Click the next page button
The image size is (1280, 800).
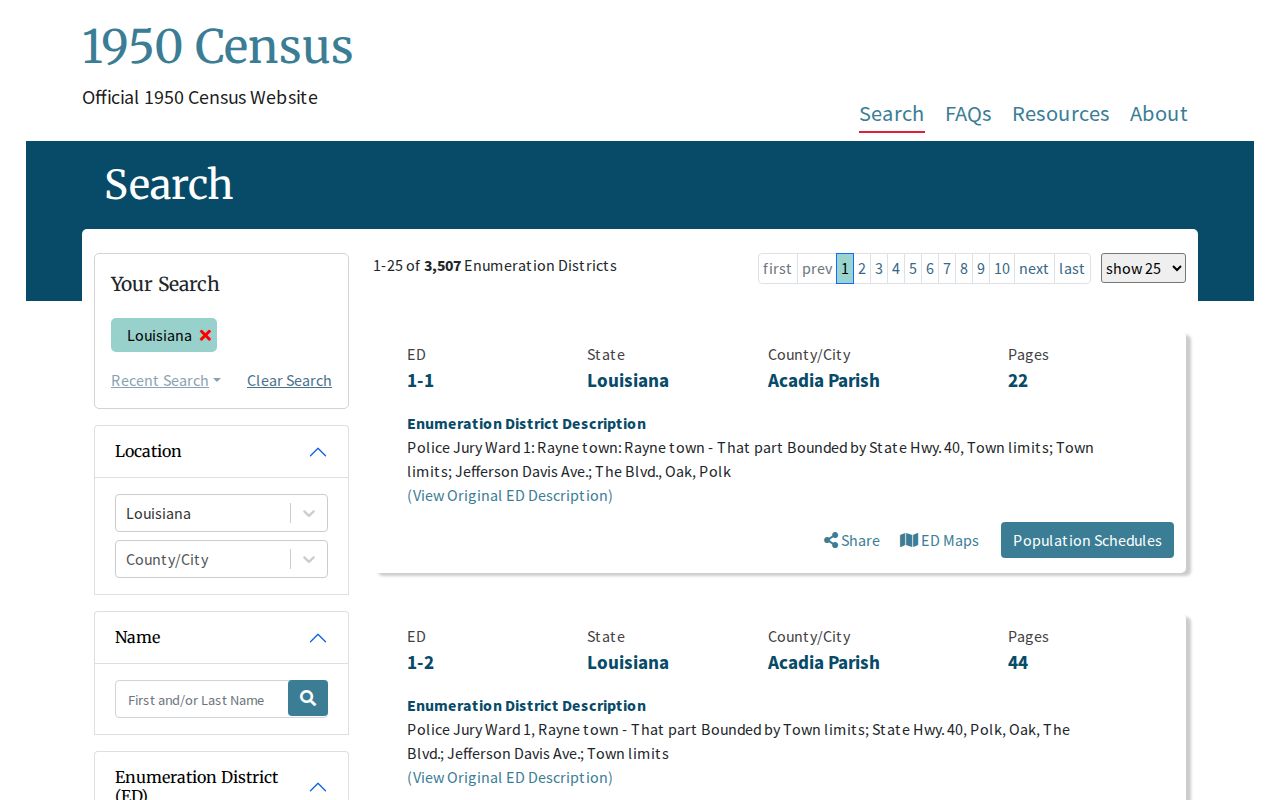tap(1034, 268)
